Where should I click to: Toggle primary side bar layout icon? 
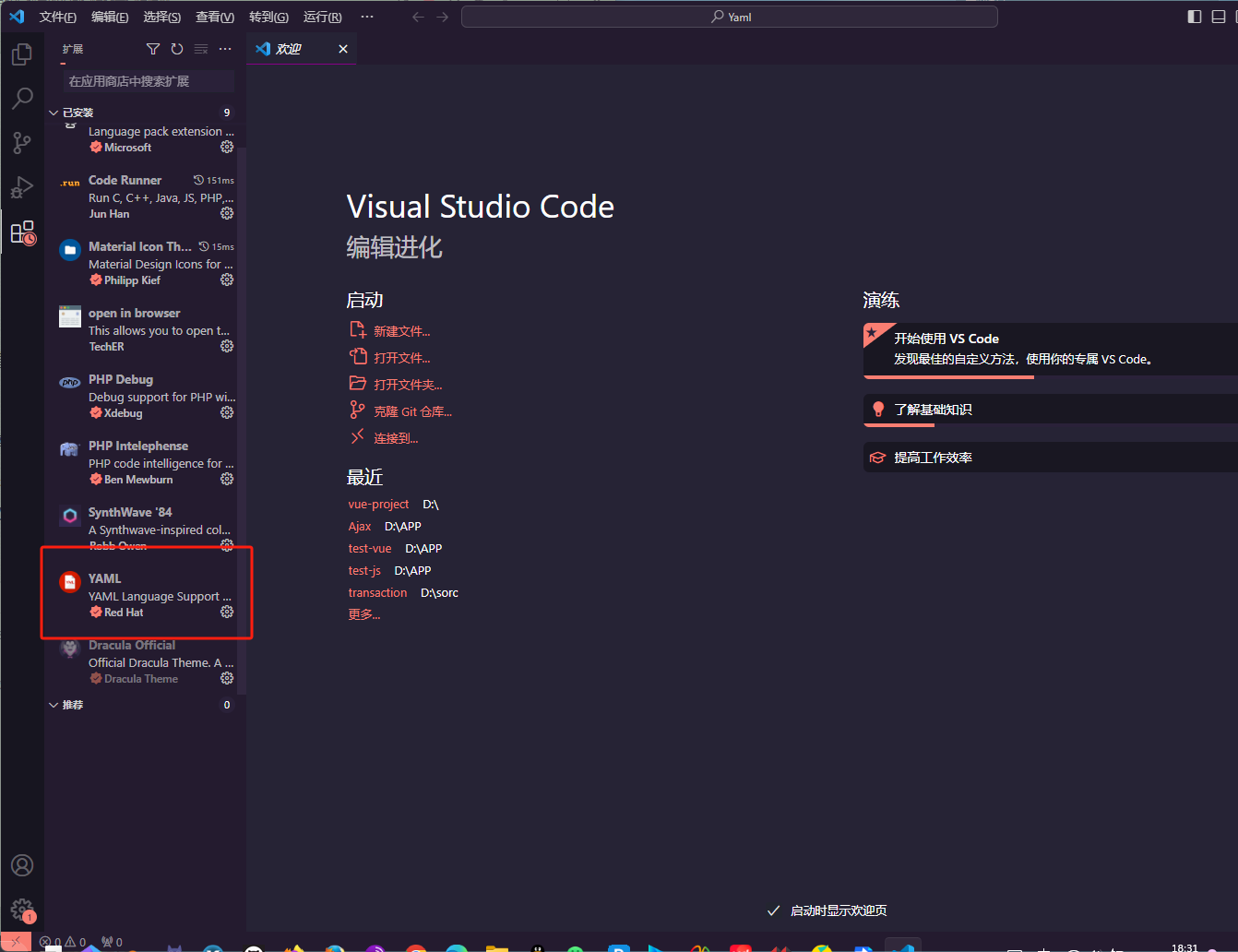[1195, 17]
